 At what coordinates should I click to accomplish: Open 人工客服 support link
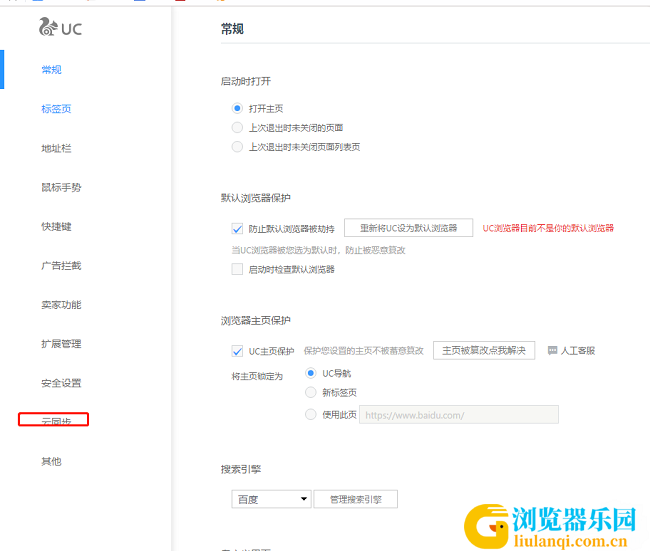578,351
